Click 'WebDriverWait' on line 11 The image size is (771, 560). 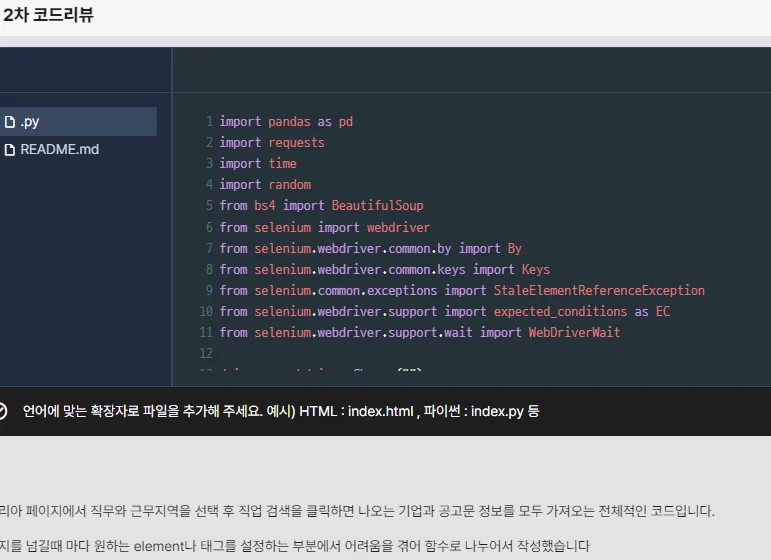click(574, 332)
